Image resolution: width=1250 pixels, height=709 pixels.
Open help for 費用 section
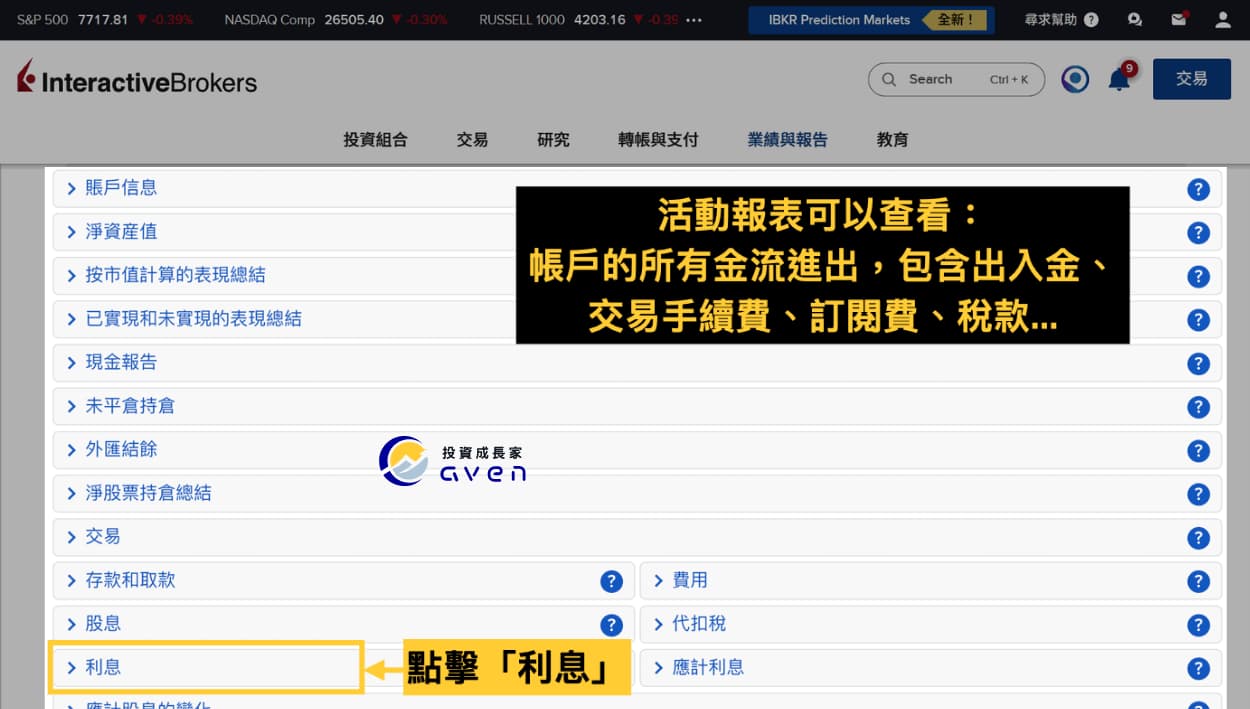1198,581
